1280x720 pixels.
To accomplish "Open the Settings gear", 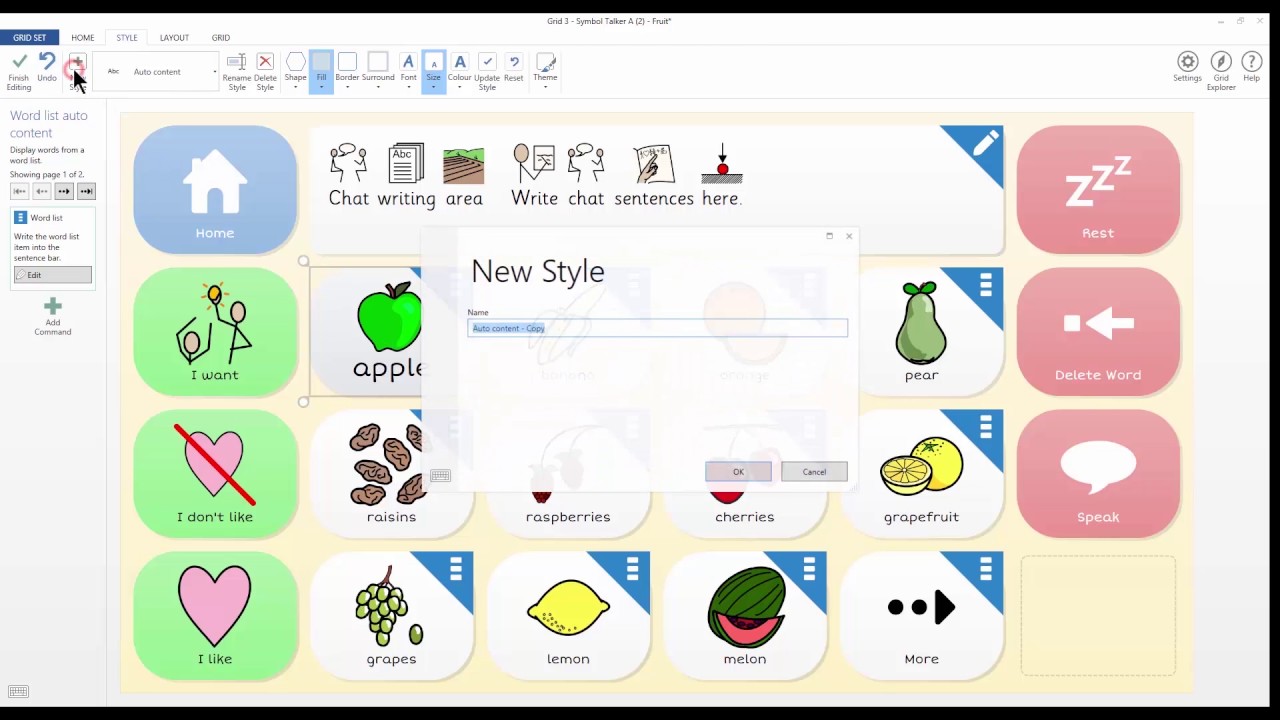I will coord(1187,62).
